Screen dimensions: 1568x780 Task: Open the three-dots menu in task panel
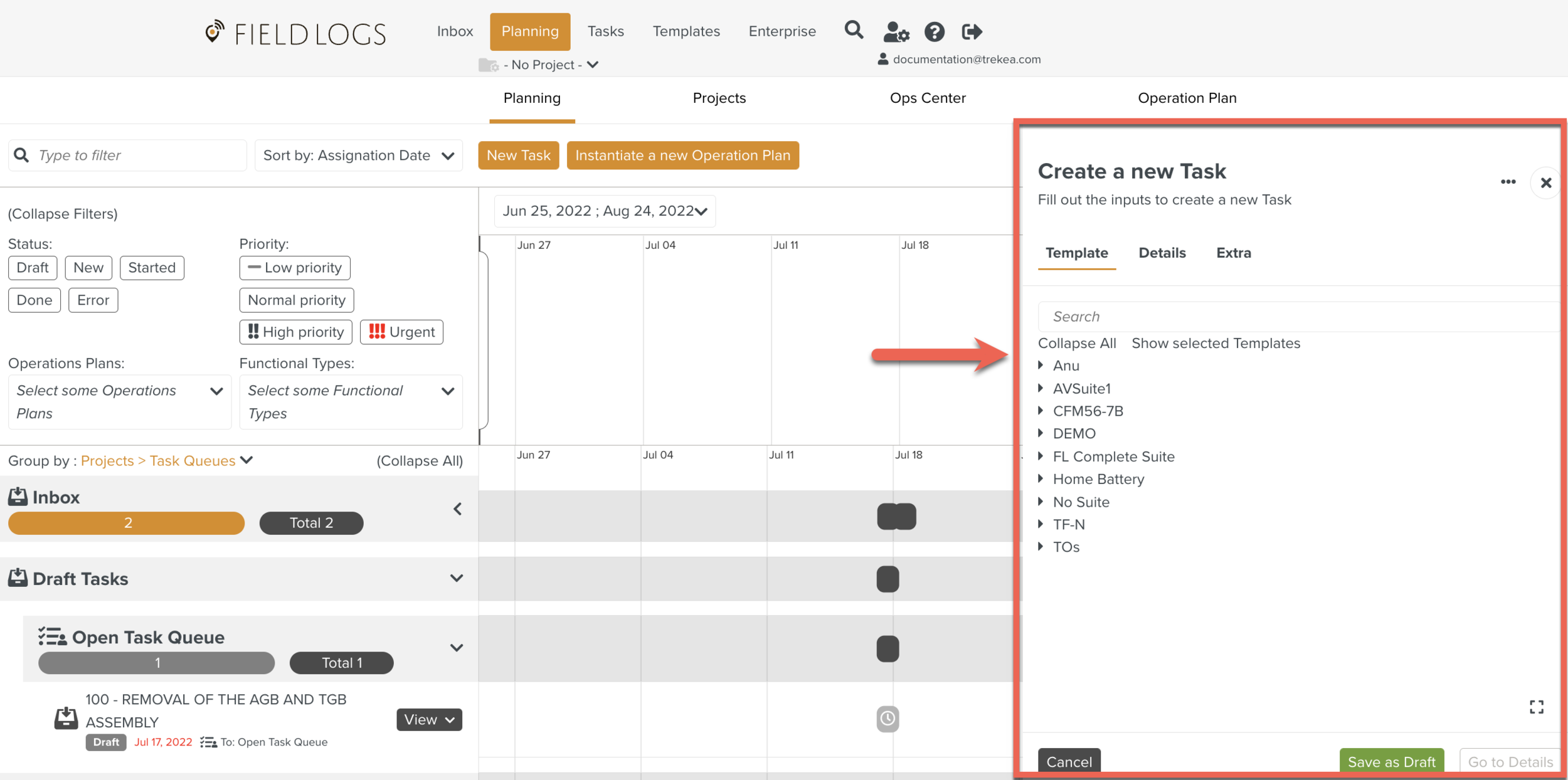tap(1508, 182)
